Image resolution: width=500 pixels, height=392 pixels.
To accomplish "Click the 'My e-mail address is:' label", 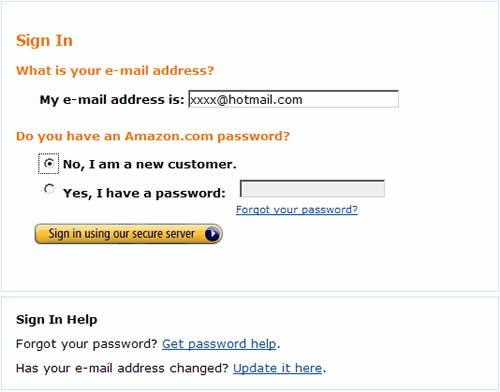I will coord(112,100).
